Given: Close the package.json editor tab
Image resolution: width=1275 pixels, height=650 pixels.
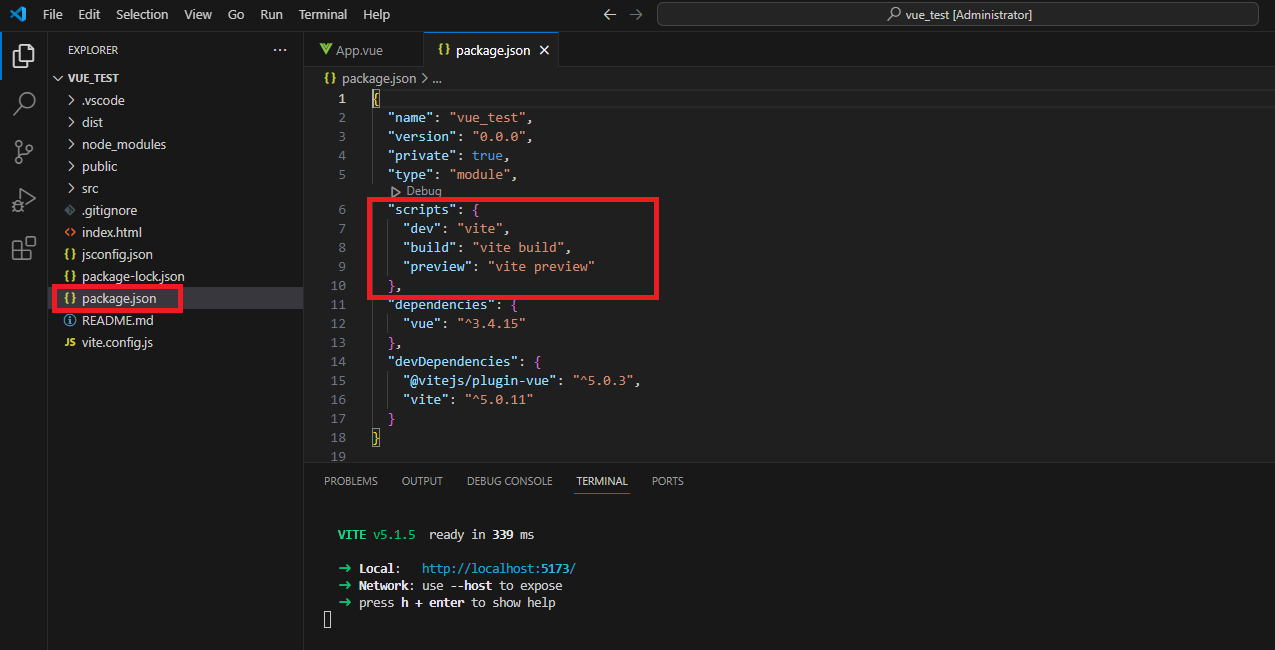Looking at the screenshot, I should (x=546, y=50).
